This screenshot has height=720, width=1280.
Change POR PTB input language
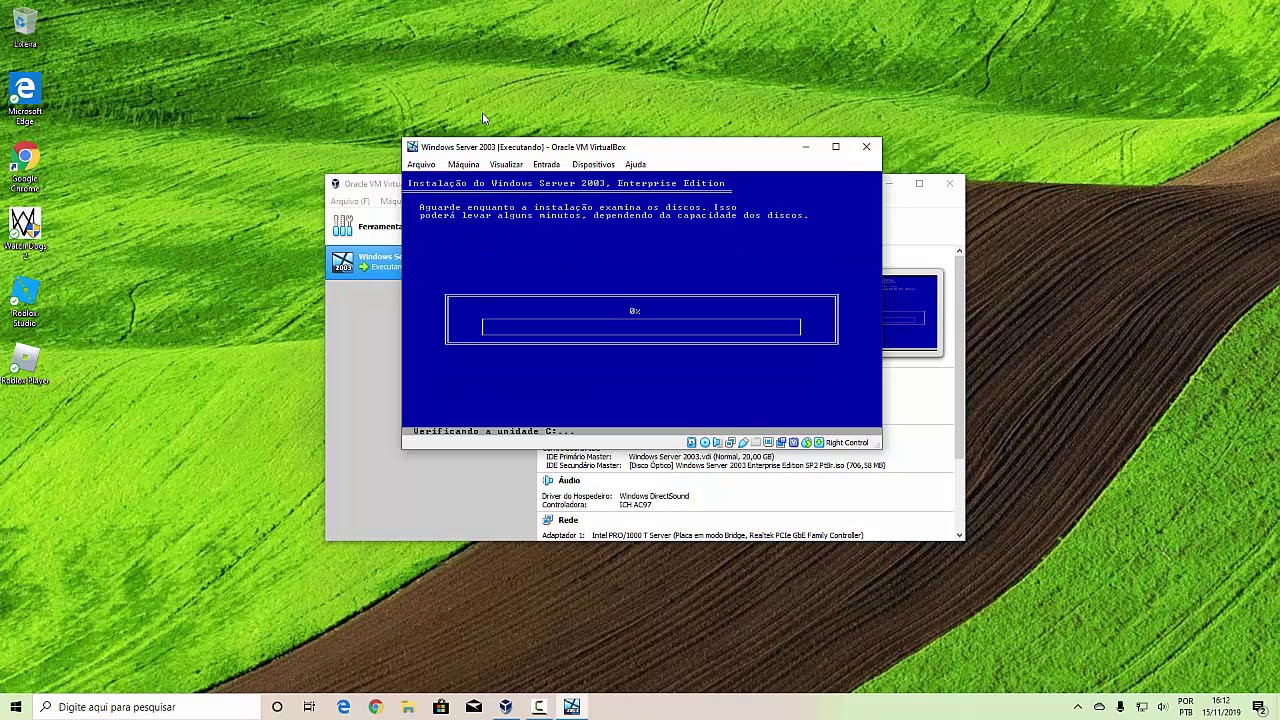tap(1186, 707)
